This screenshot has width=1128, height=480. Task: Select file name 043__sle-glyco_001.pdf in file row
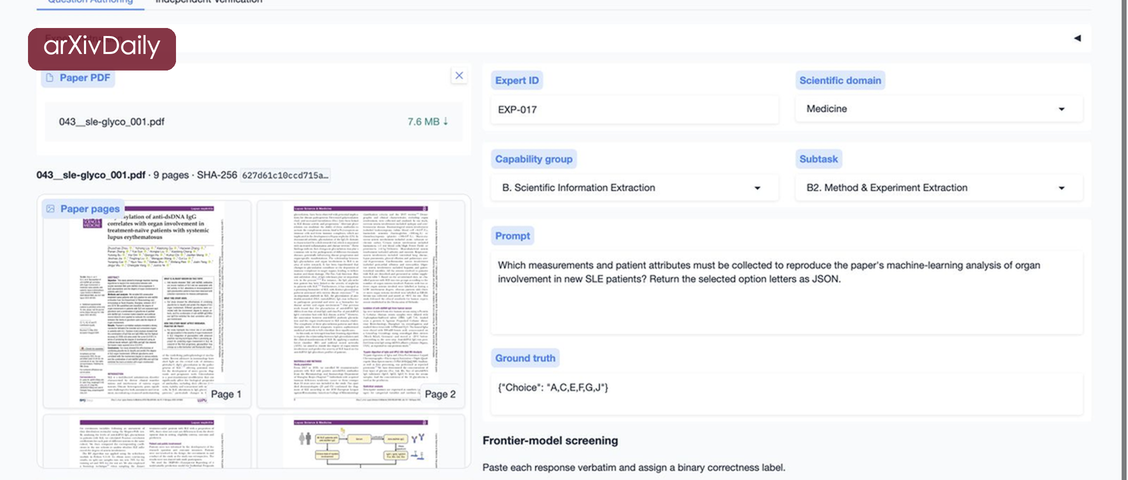coord(112,122)
